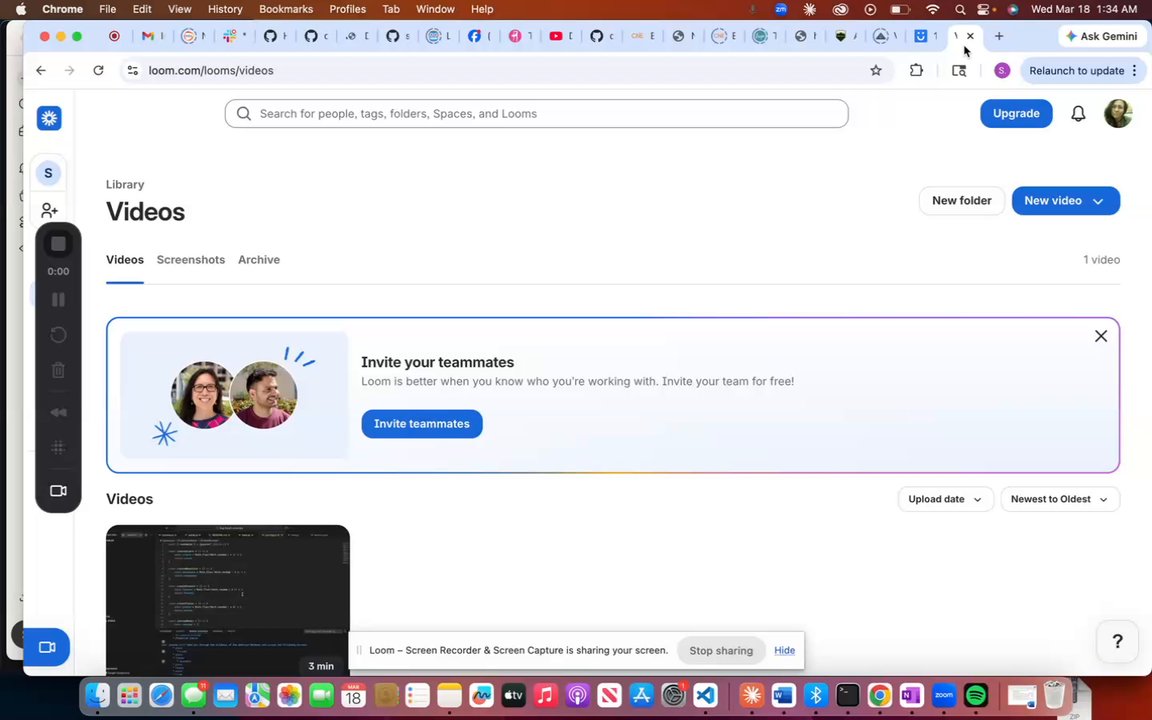This screenshot has width=1152, height=720.
Task: Click Relaunch to update
Action: (1076, 71)
